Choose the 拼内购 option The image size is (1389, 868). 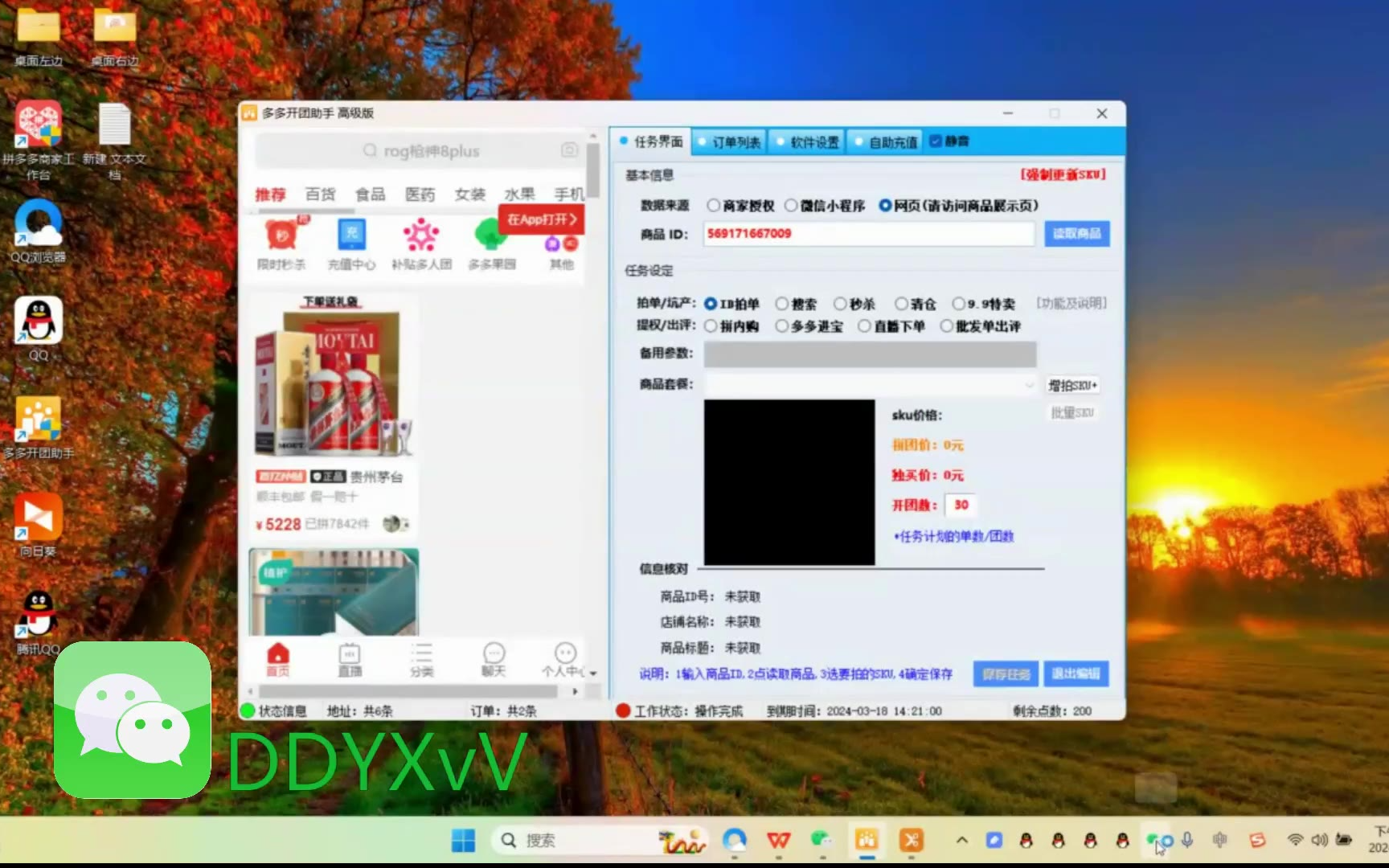[x=711, y=326]
